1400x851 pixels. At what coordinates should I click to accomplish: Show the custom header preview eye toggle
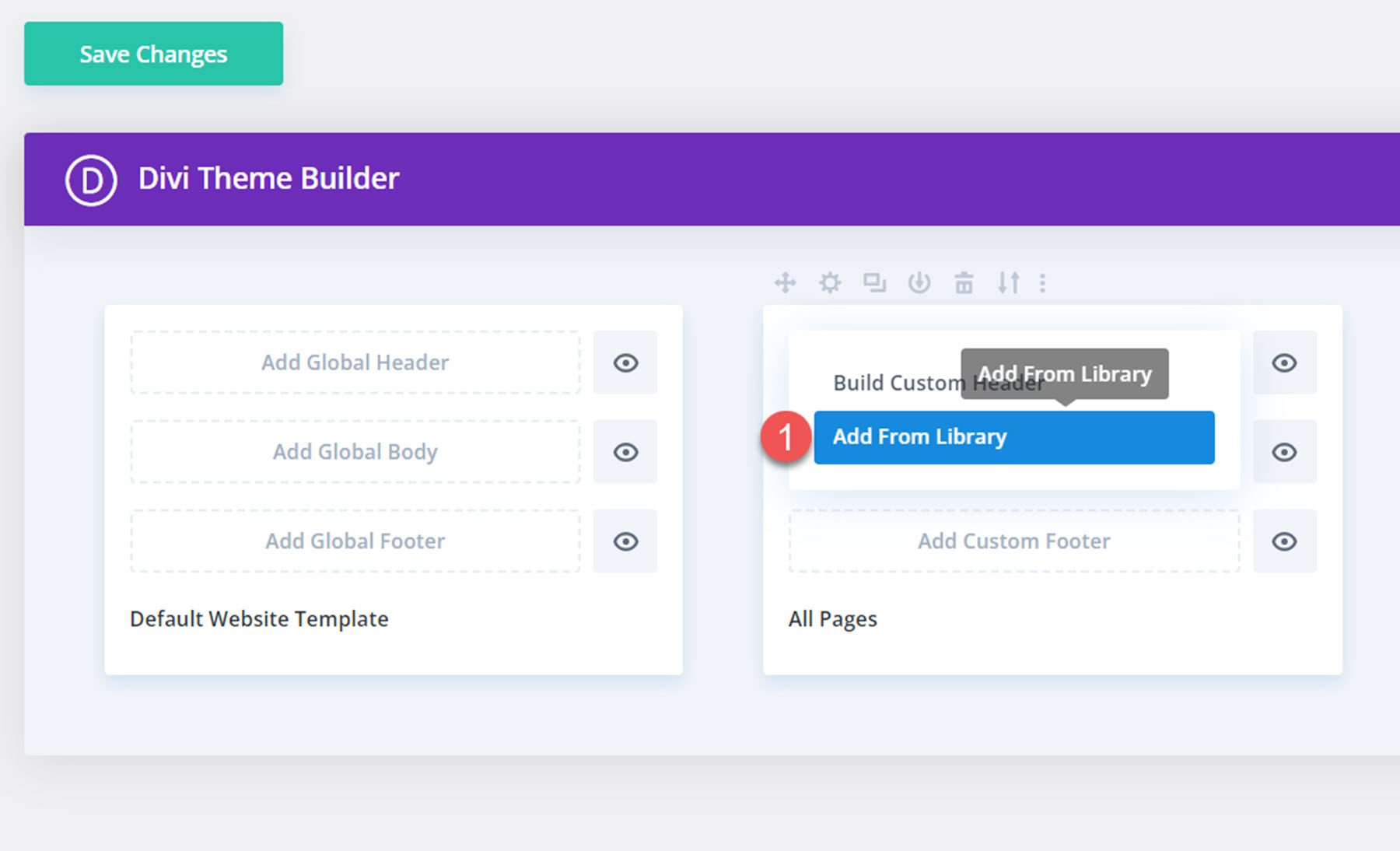coord(1284,362)
